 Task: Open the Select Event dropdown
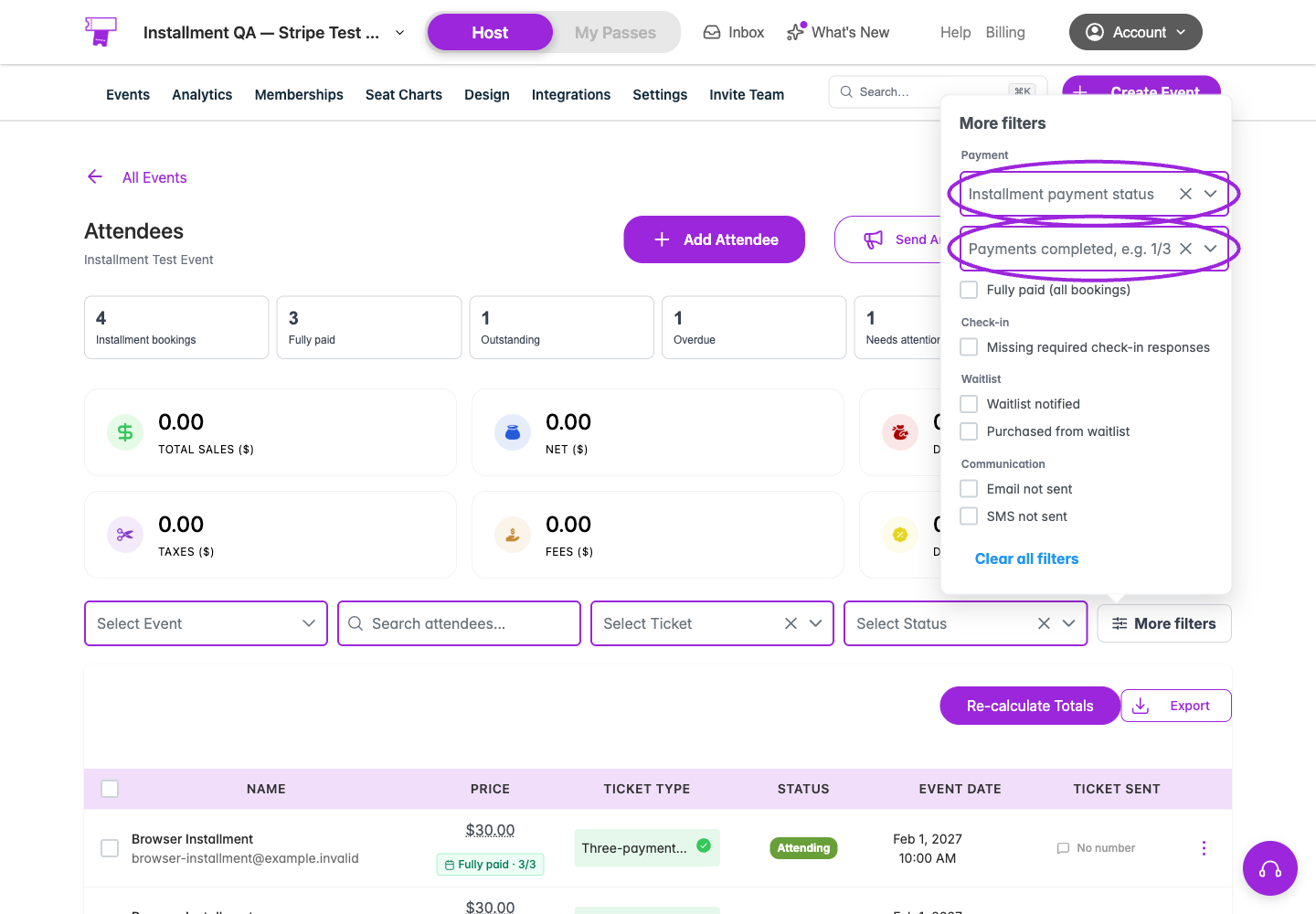pos(206,623)
